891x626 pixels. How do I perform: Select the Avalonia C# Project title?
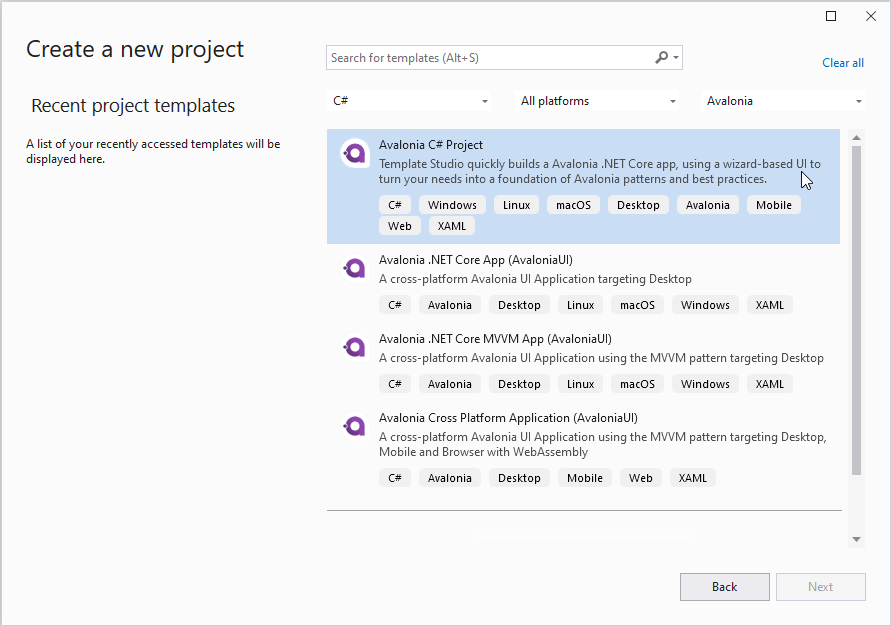click(x=431, y=145)
